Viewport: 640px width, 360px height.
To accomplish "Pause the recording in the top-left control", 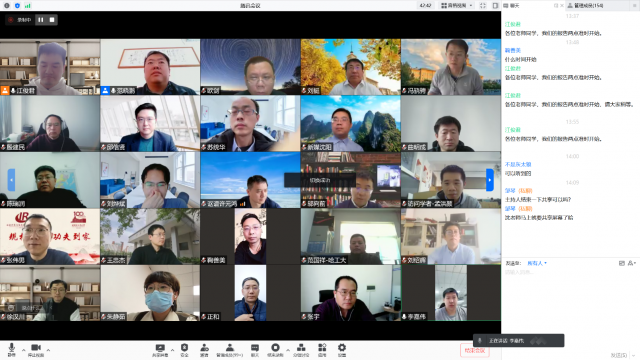I will point(41,20).
